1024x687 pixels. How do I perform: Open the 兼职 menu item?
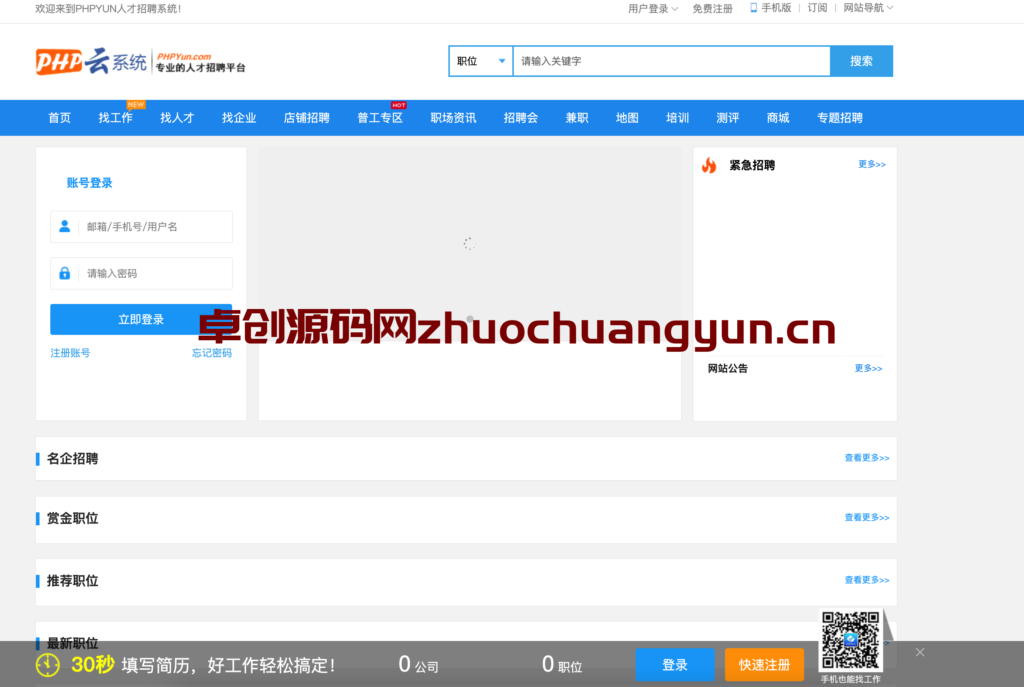click(577, 118)
